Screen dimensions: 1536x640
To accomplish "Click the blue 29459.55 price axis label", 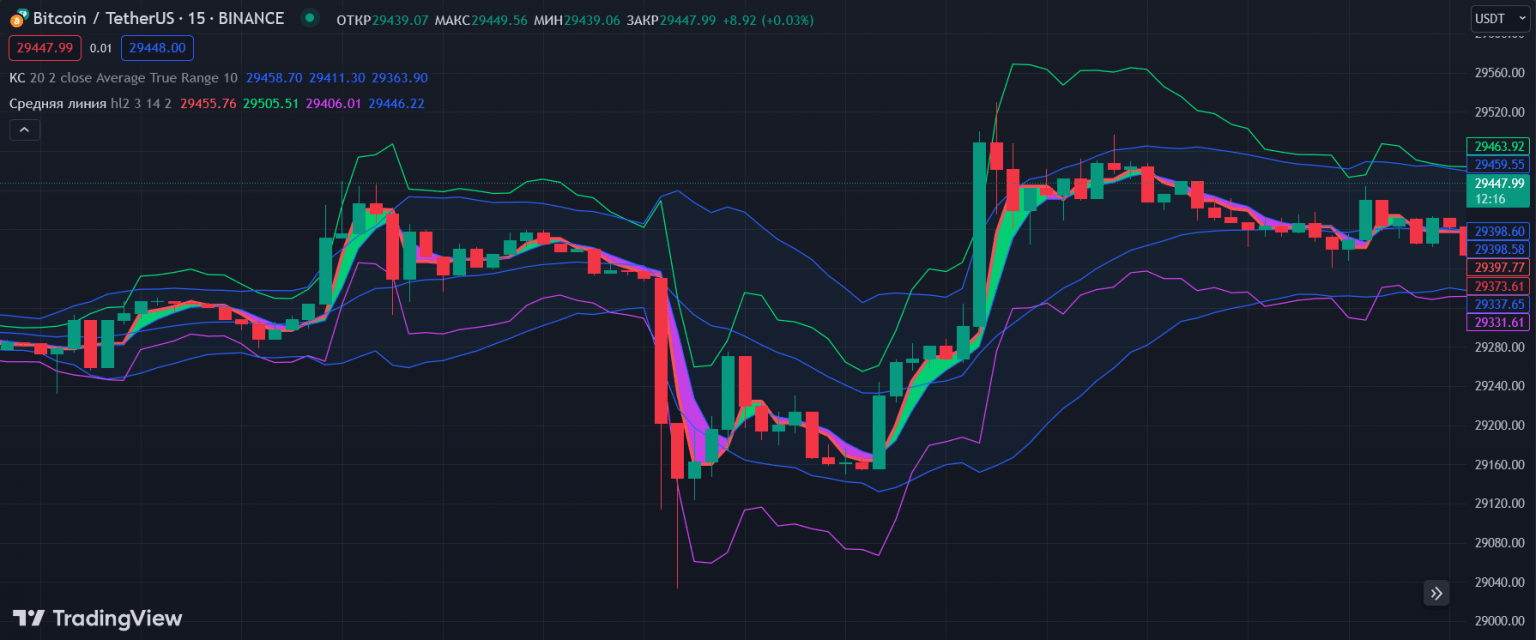I will [x=1498, y=164].
